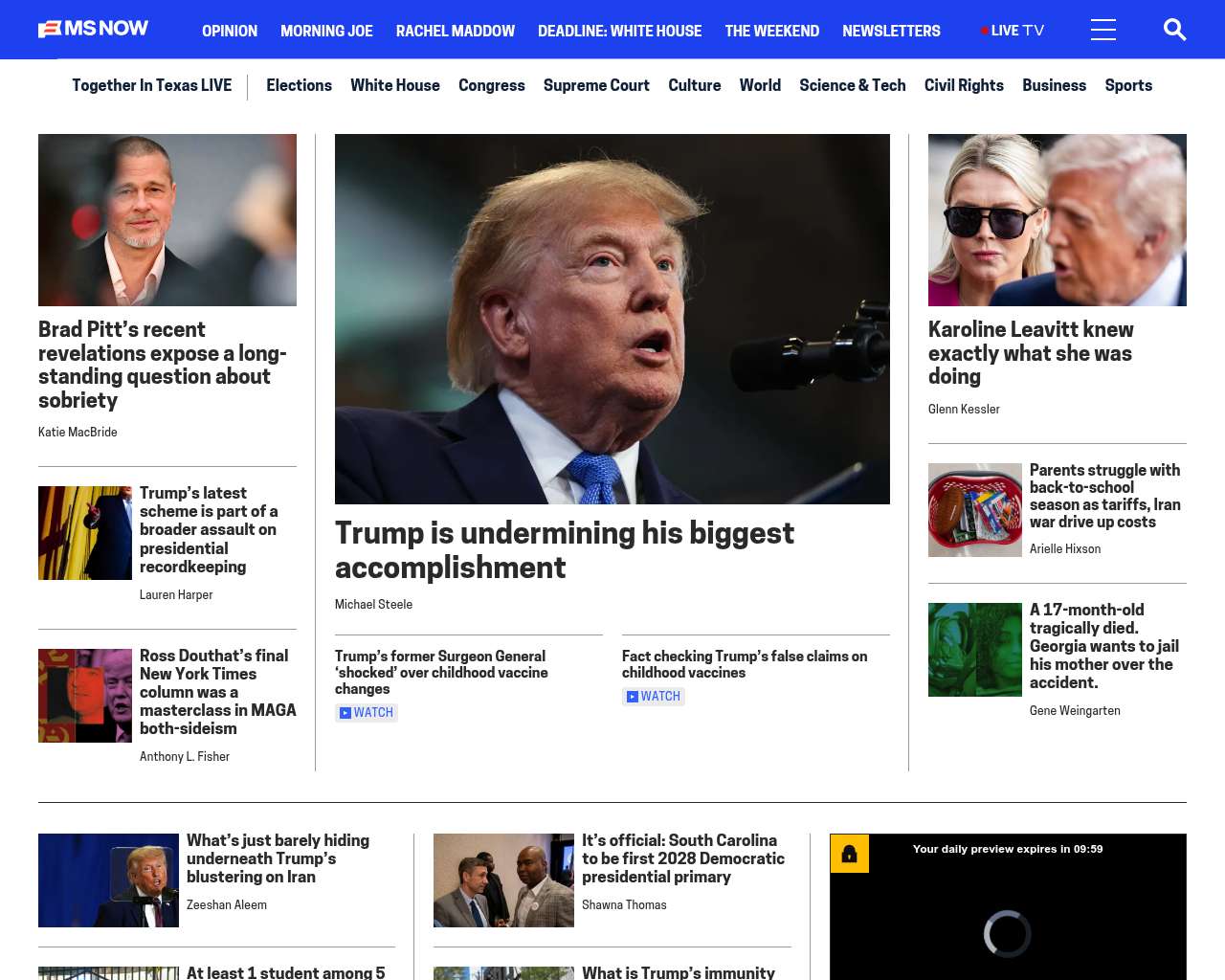Read Trump's blustering on Iran article

tap(278, 858)
